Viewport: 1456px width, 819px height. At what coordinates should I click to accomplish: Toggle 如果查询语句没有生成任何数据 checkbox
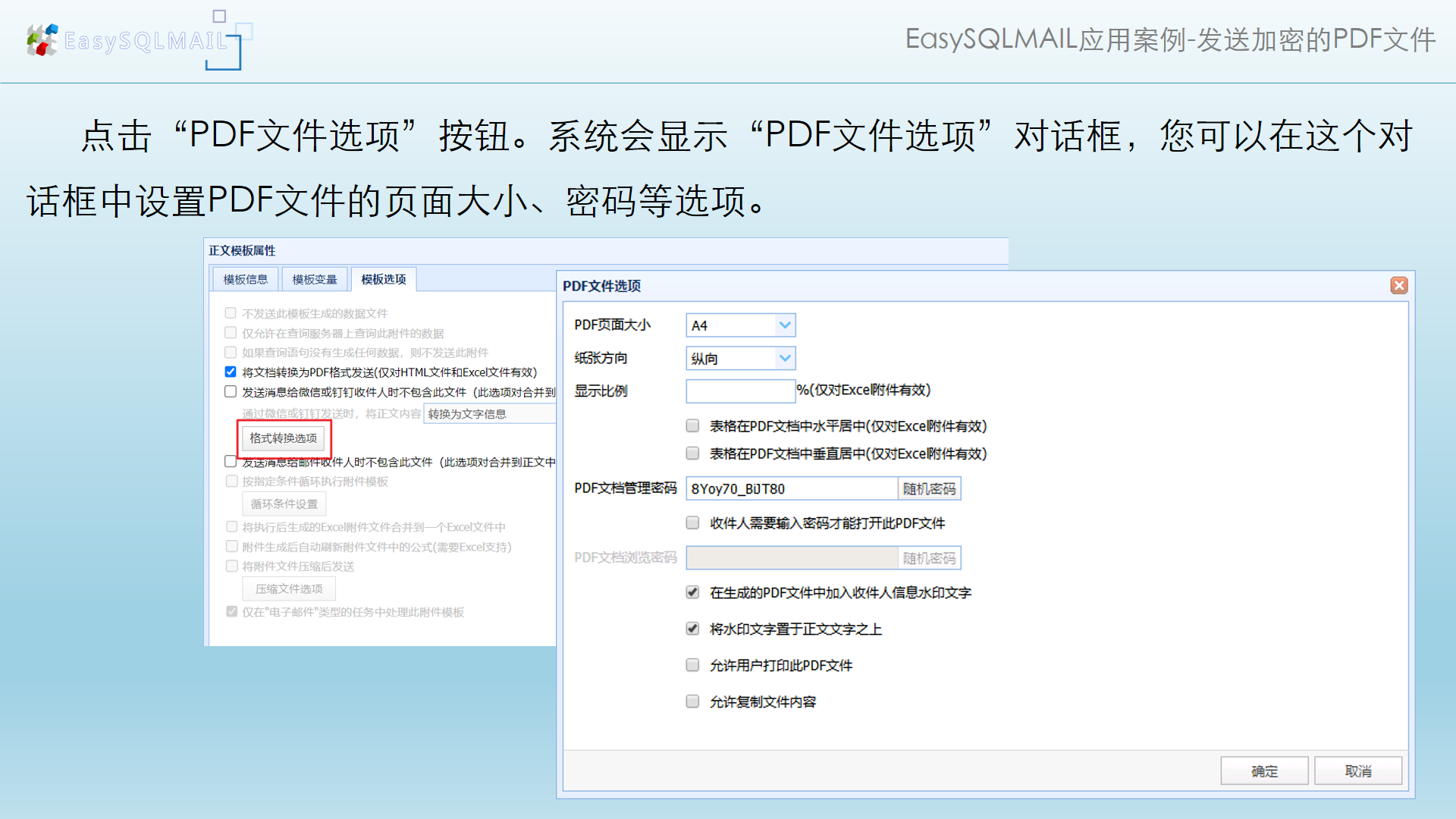tap(231, 352)
